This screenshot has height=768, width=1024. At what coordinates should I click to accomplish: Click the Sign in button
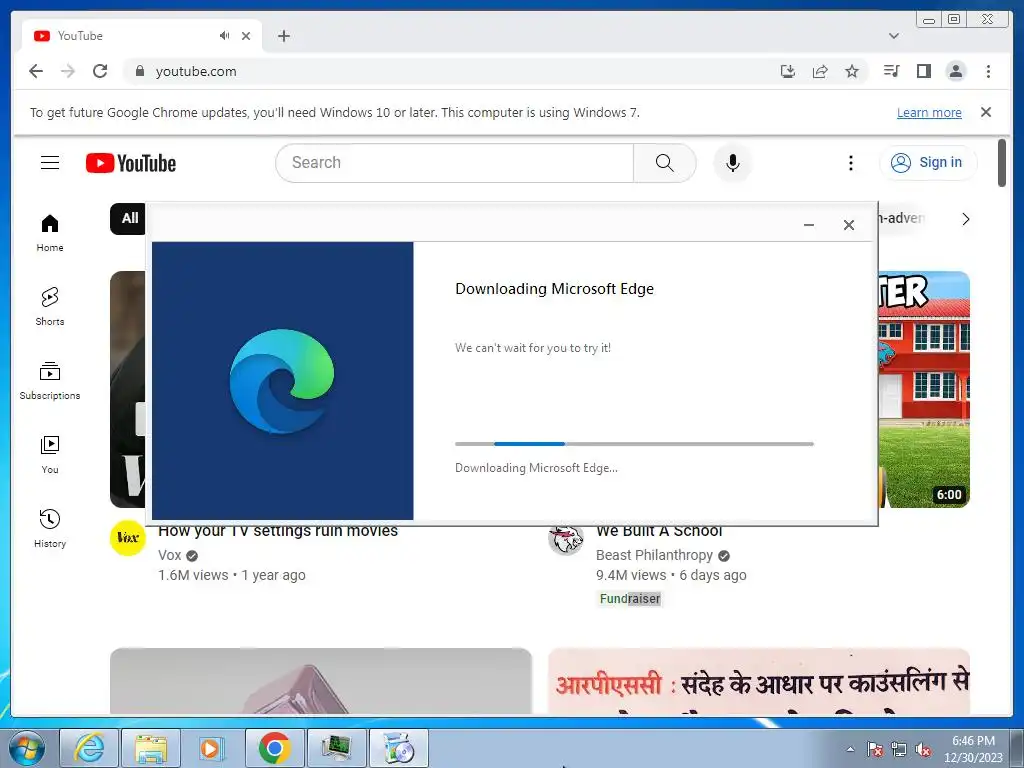(928, 163)
